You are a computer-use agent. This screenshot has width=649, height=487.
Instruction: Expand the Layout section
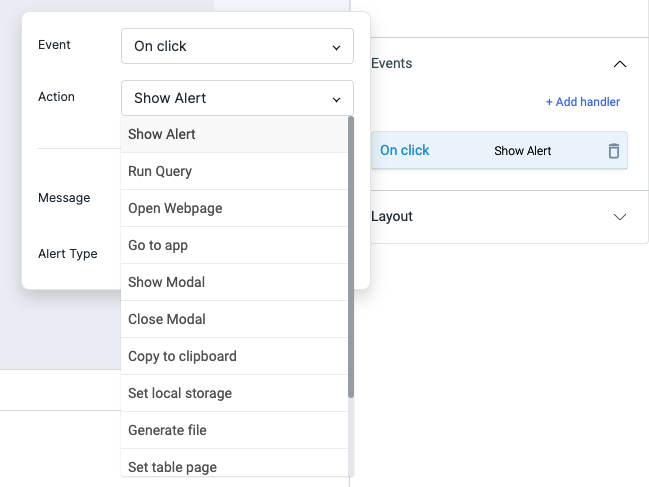619,217
